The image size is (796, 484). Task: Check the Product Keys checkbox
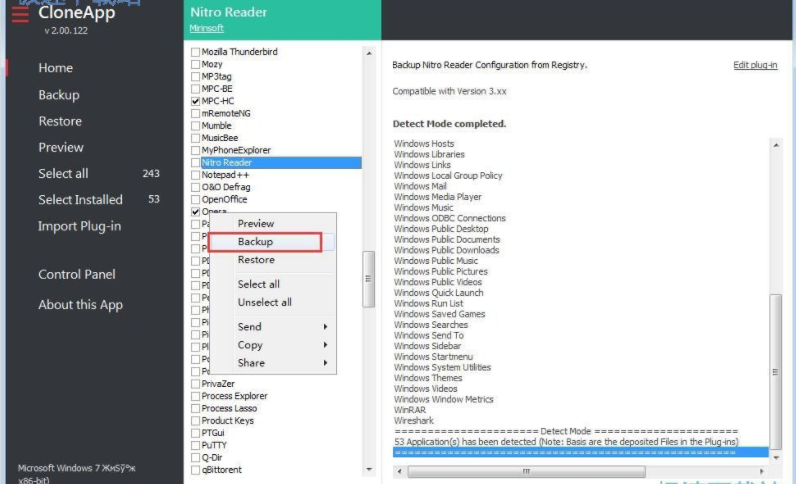pos(195,421)
